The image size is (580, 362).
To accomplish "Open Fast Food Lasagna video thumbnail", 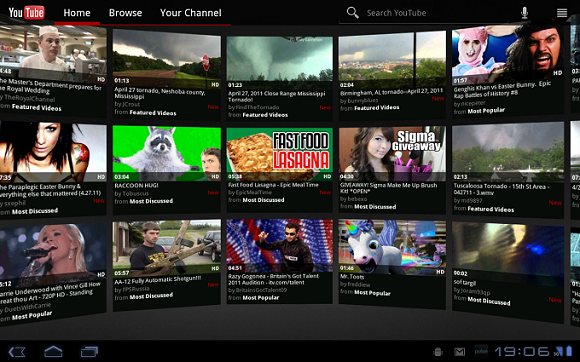I will coord(280,154).
